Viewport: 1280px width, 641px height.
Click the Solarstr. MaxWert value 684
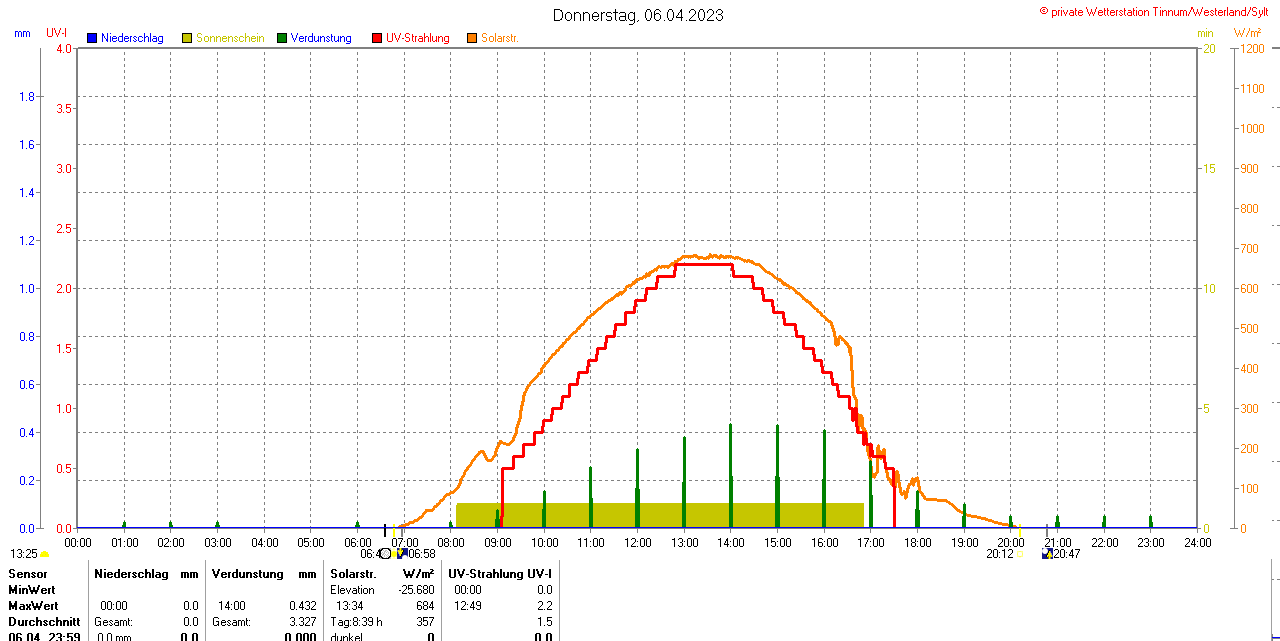coord(424,606)
